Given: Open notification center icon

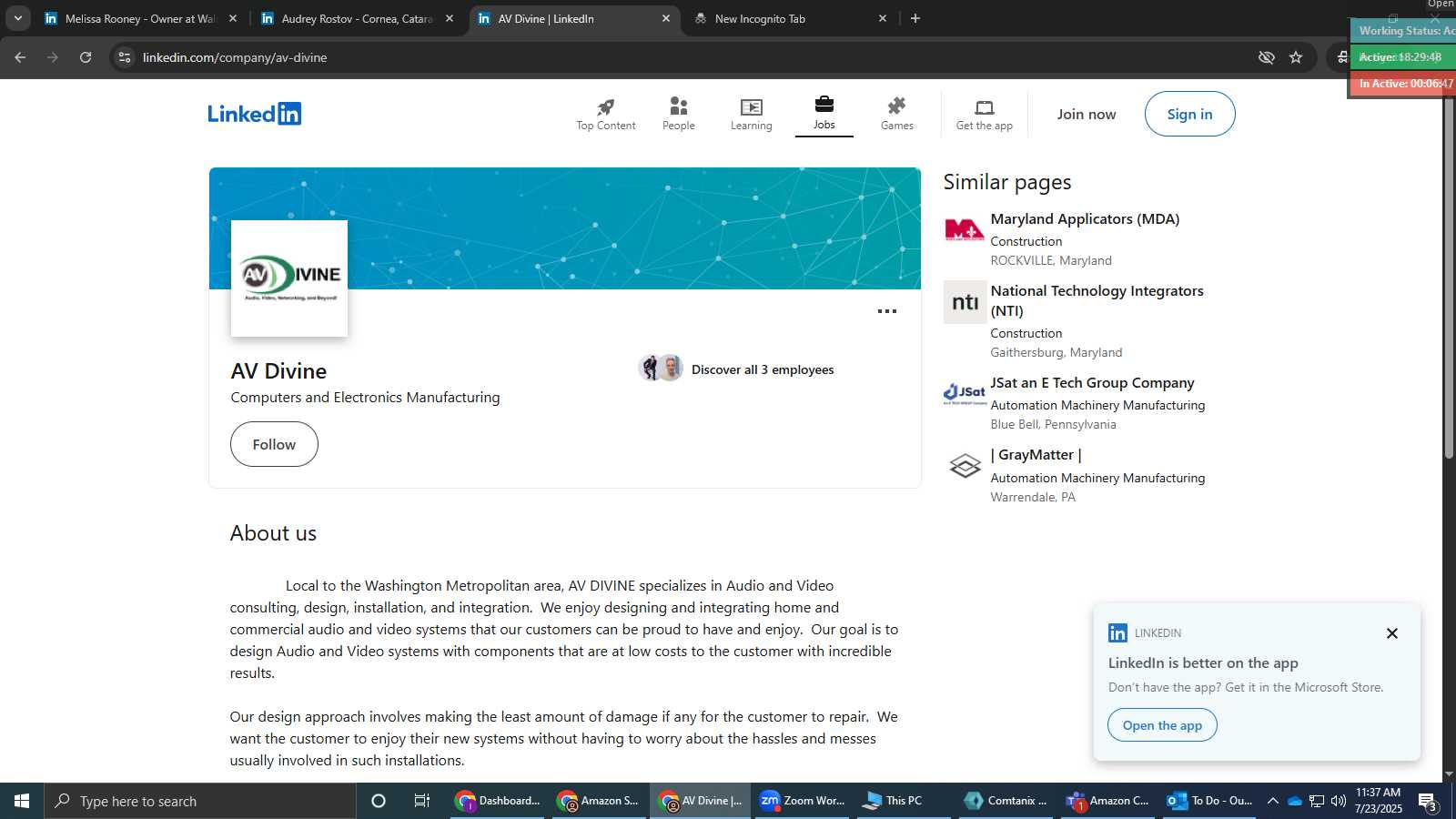Looking at the screenshot, I should (1428, 802).
